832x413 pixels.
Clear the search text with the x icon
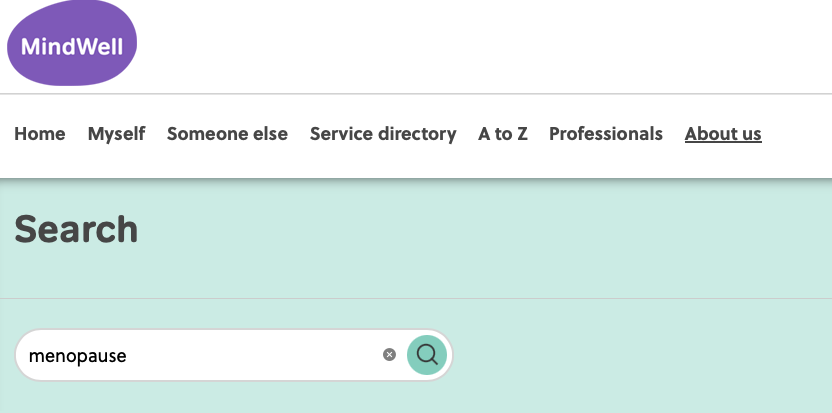389,355
